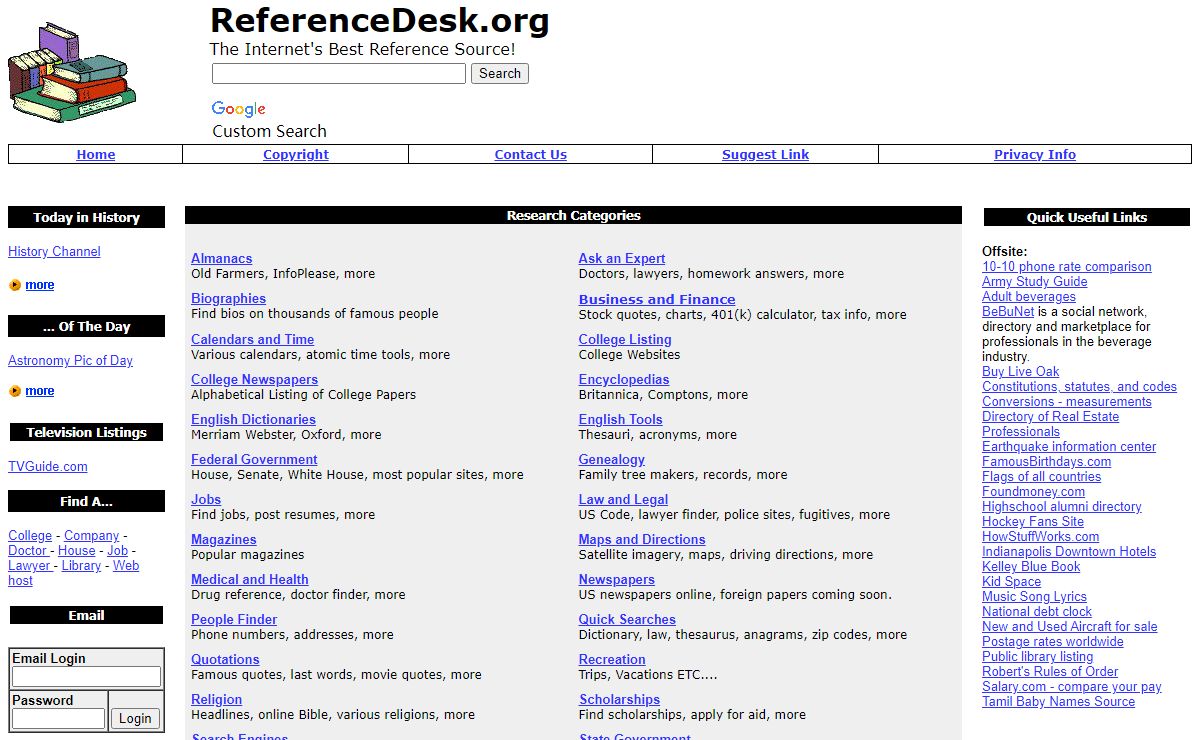The image size is (1200, 740).
Task: Open the Almanacs category
Action: pos(222,258)
